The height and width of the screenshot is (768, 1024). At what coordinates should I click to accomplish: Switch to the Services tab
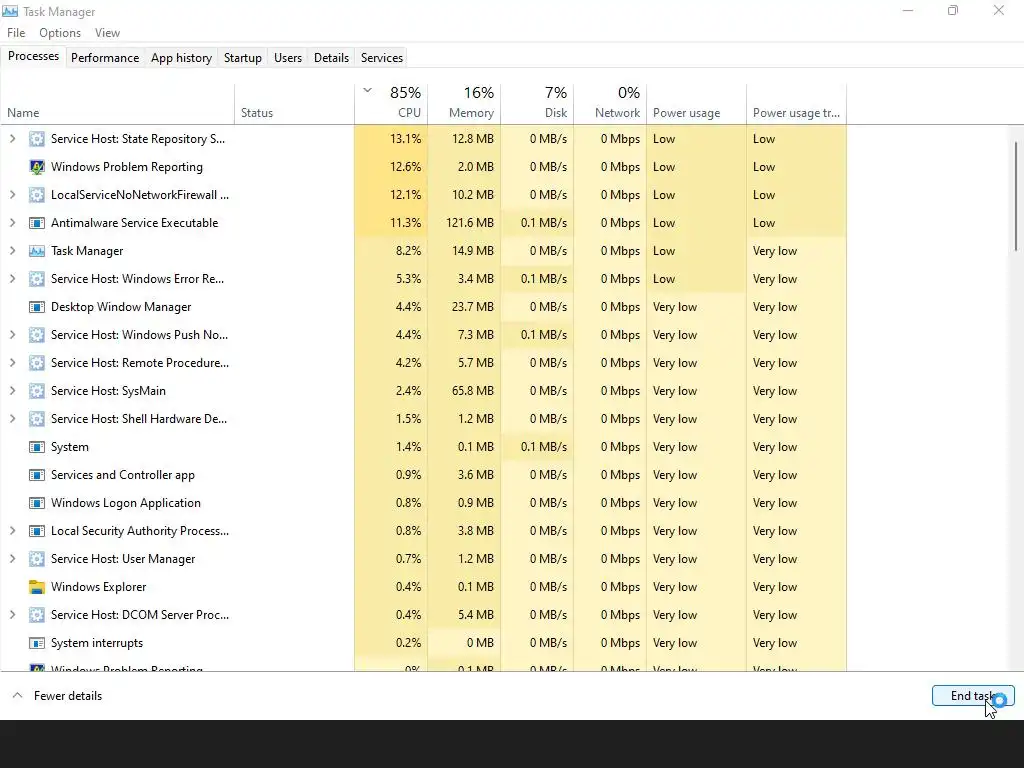coord(382,57)
